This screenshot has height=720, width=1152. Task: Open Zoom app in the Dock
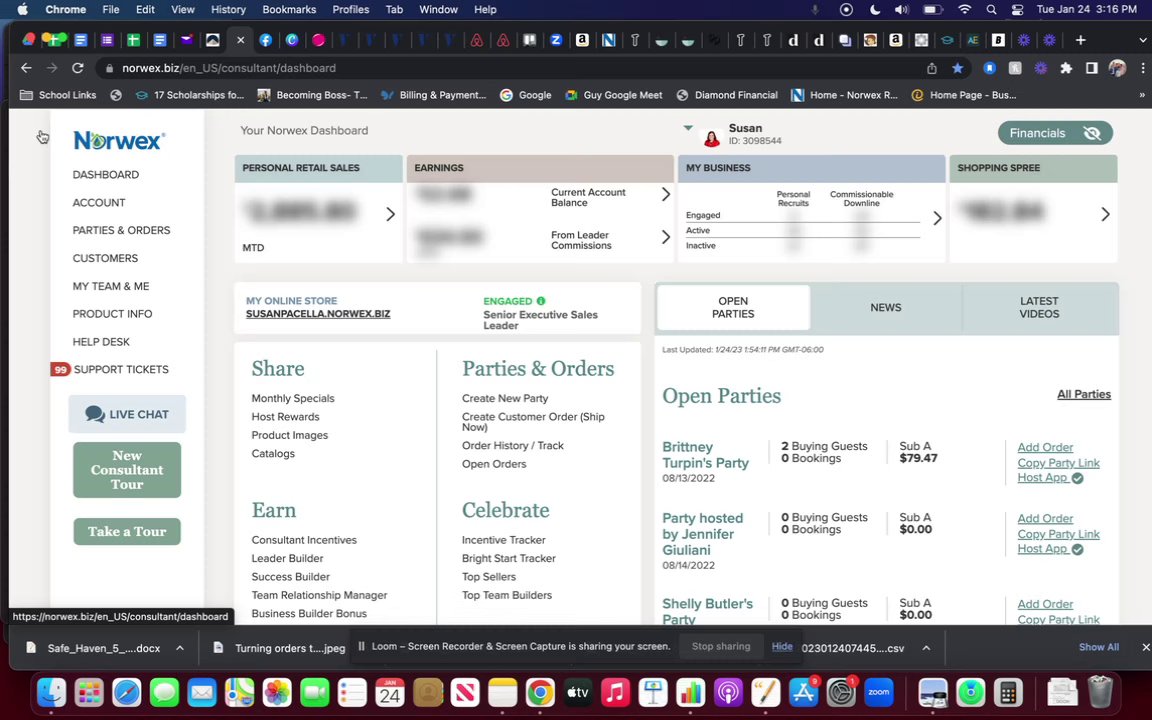coord(879,692)
